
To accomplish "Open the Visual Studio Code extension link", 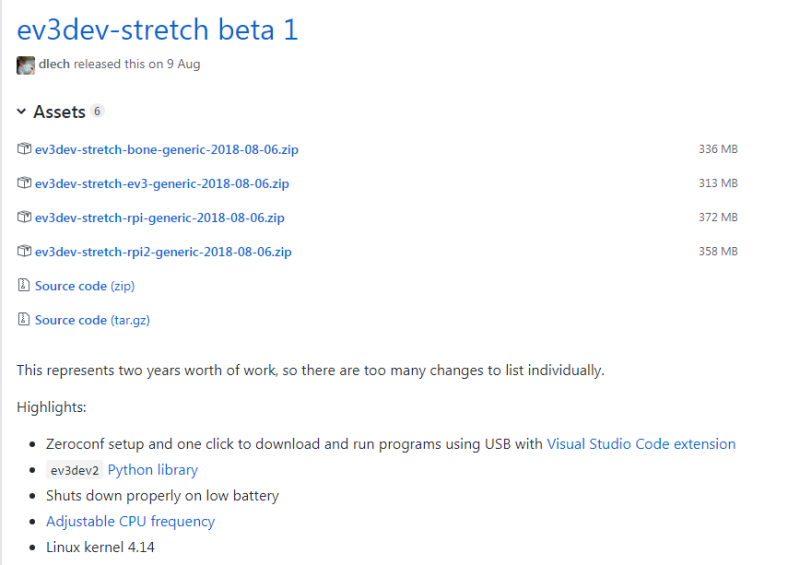I will tap(641, 444).
